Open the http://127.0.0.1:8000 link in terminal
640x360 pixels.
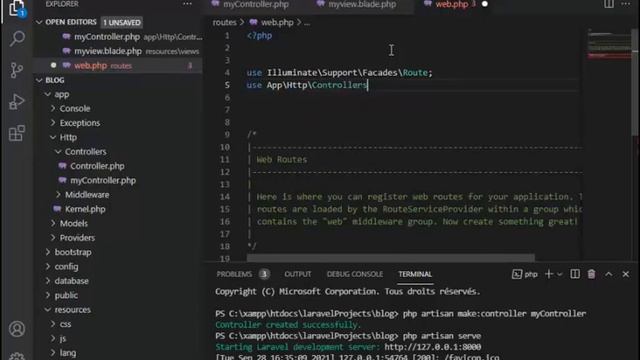[433, 347]
